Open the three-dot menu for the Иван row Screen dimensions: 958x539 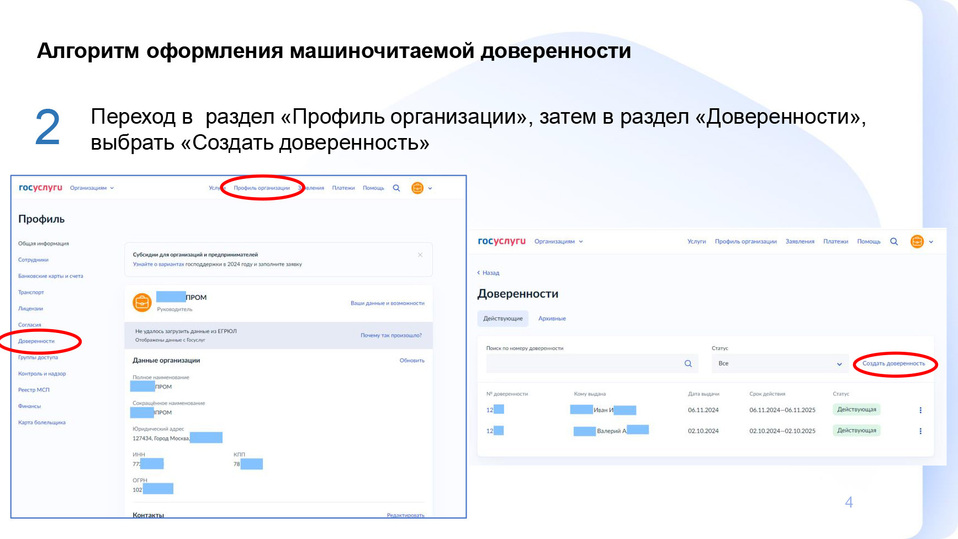pyautogui.click(x=920, y=410)
